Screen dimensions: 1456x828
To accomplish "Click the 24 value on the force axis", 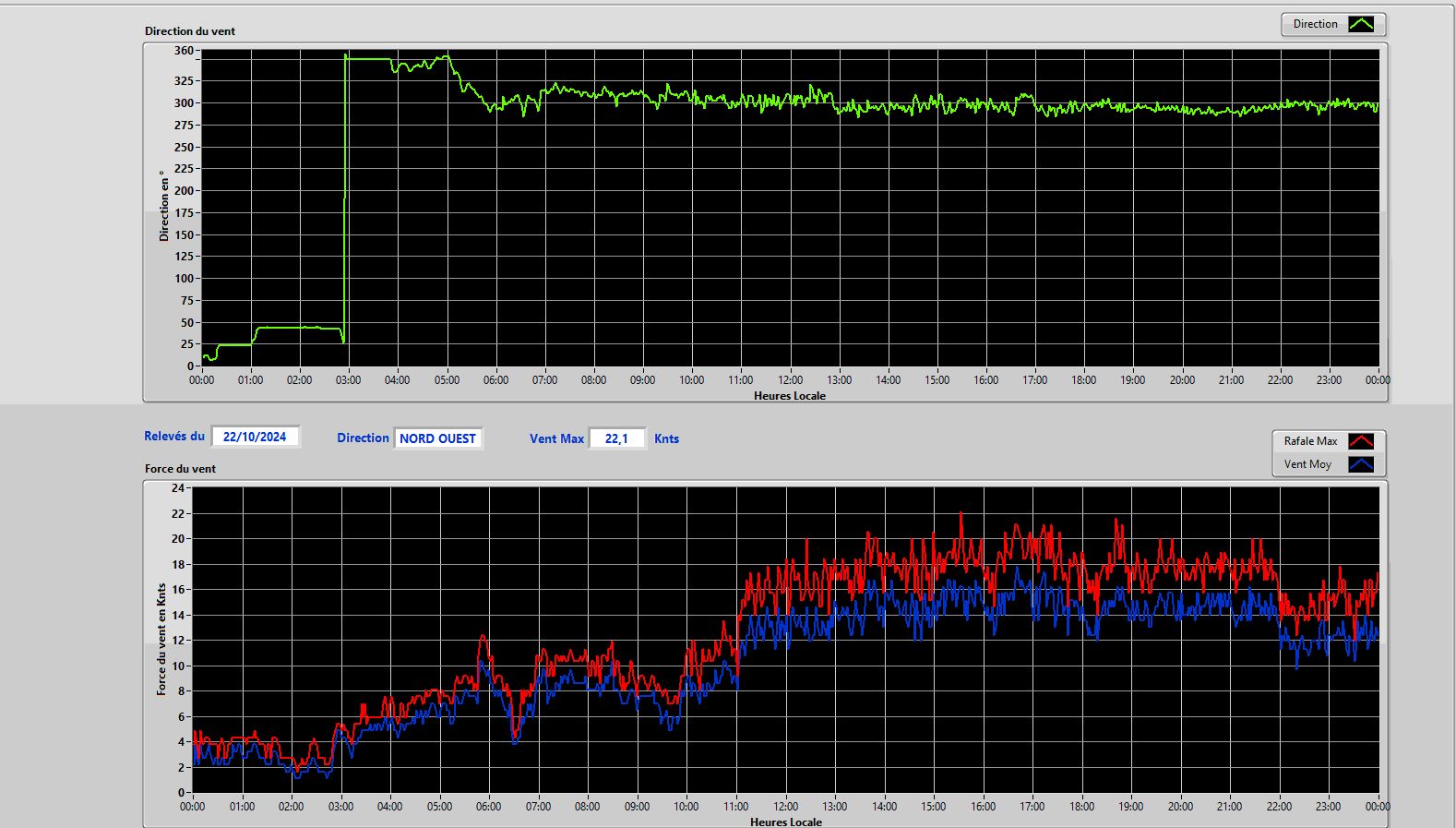I will [x=178, y=487].
